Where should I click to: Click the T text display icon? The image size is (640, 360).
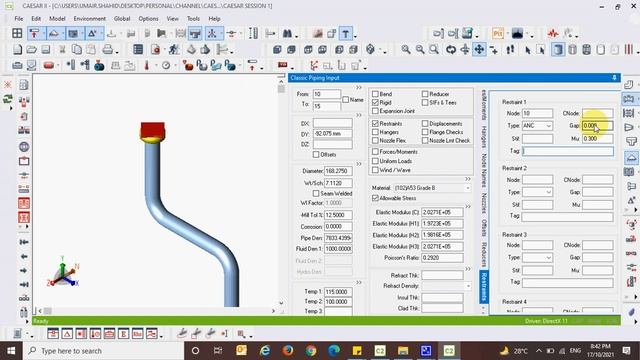point(346,34)
